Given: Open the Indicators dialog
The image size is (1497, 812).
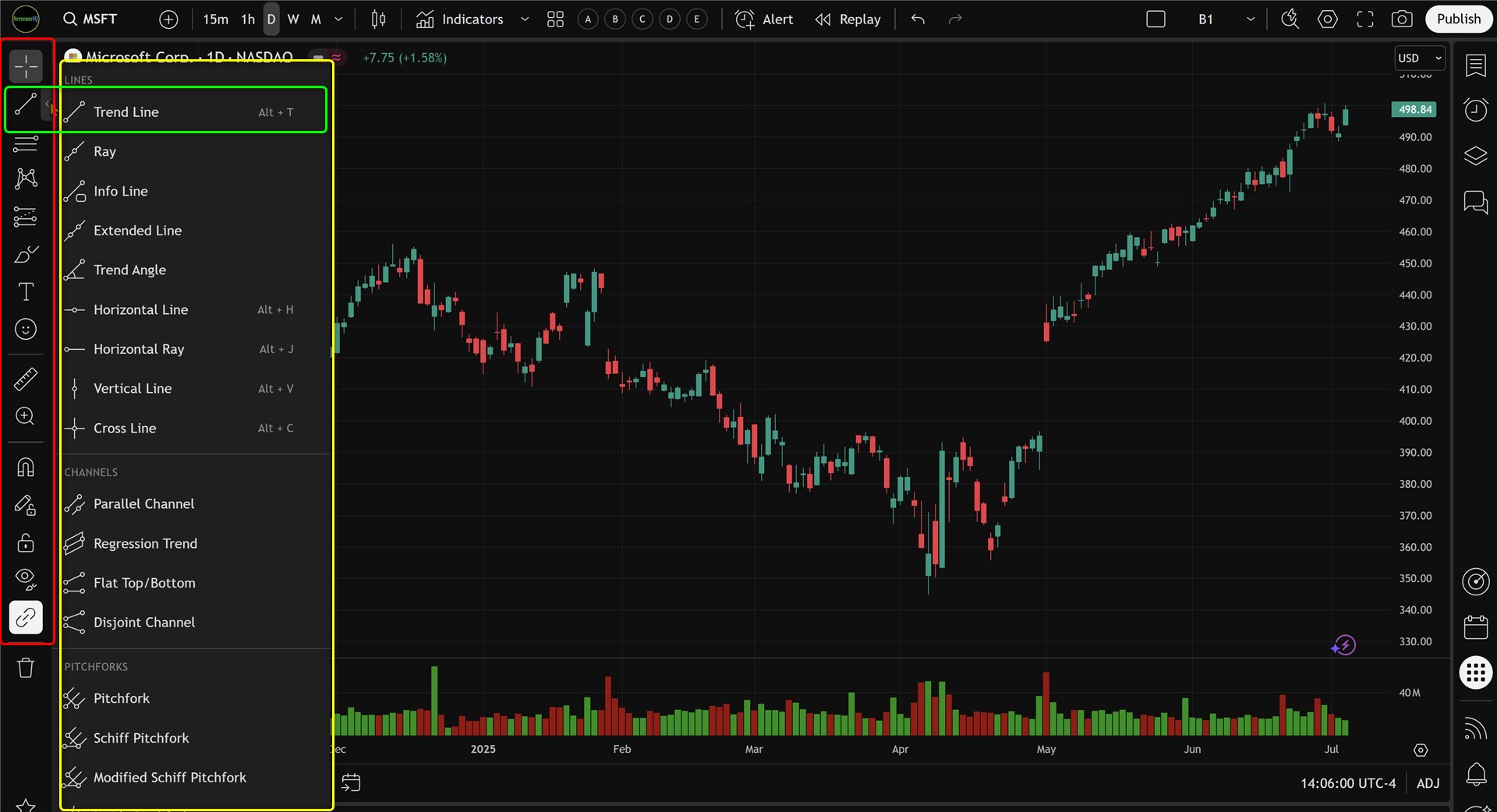Looking at the screenshot, I should pos(460,19).
